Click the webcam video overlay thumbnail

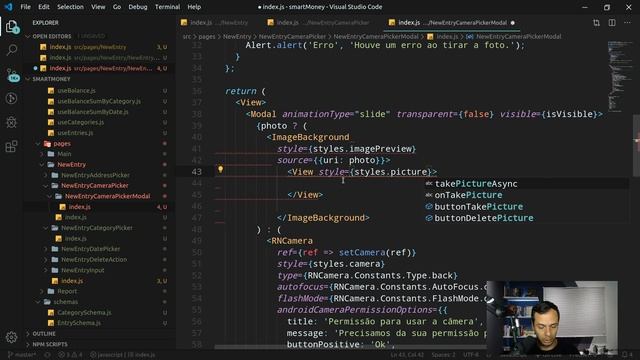[552, 318]
